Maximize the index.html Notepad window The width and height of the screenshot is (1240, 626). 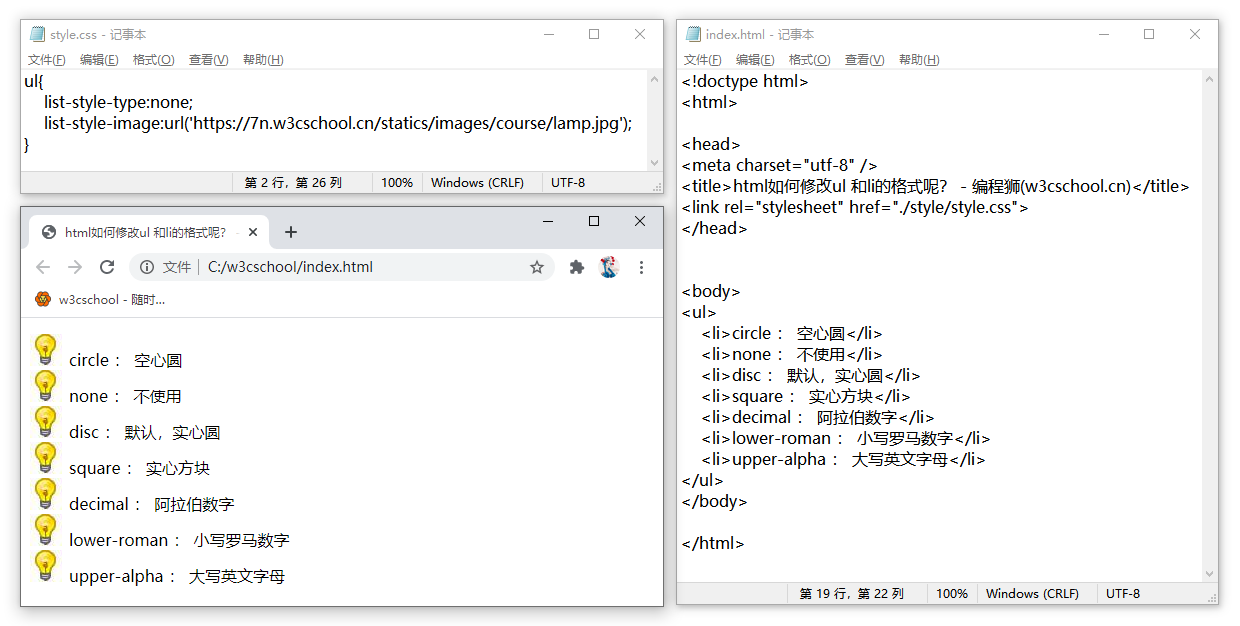click(x=1149, y=34)
